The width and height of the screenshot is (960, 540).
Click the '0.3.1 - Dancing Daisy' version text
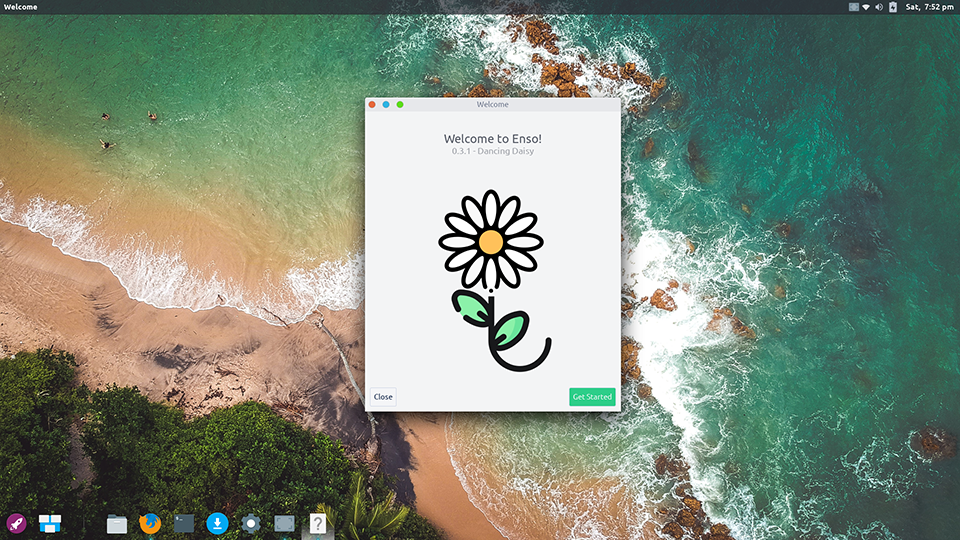click(493, 151)
